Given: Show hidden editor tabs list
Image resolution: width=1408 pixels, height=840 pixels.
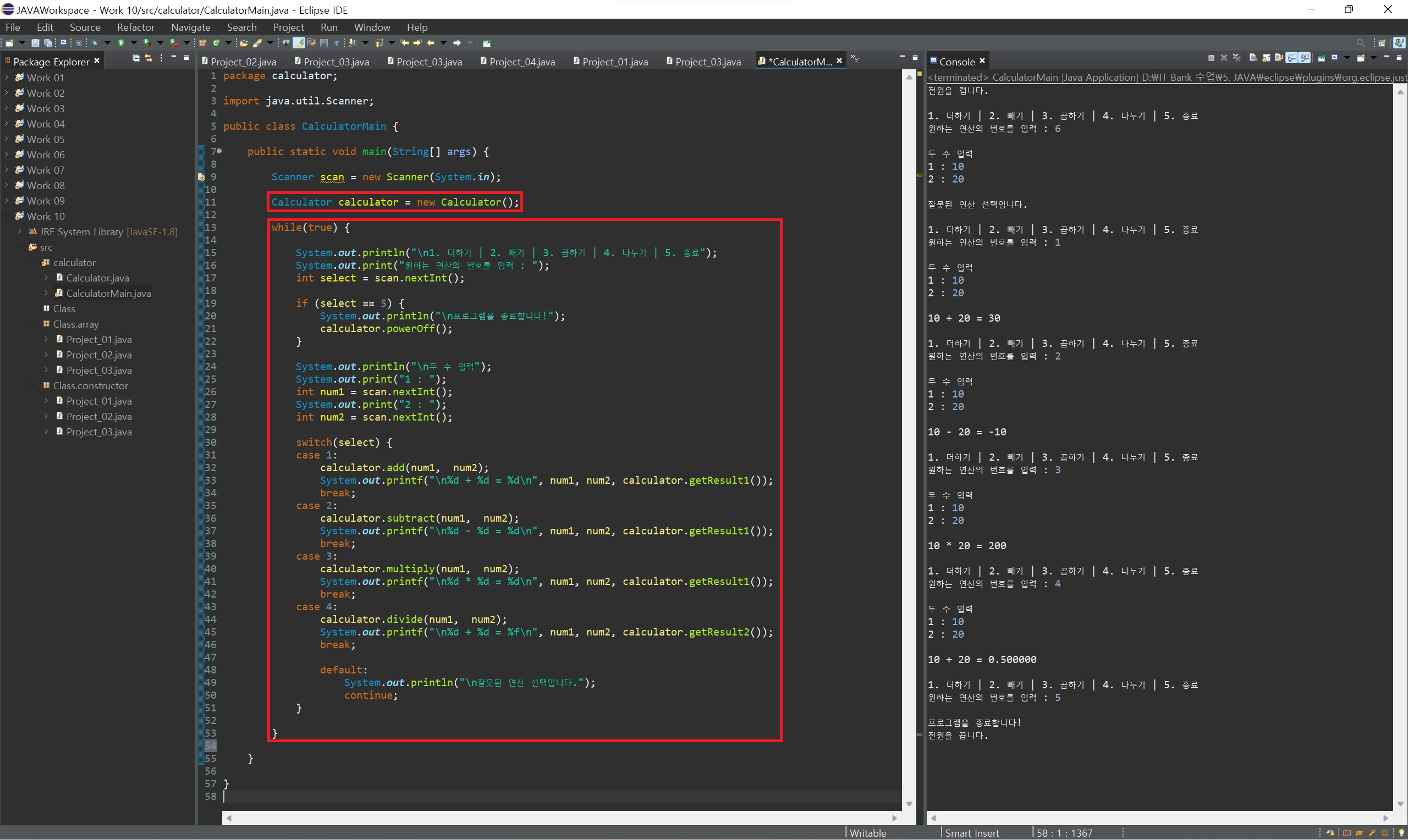Looking at the screenshot, I should pyautogui.click(x=856, y=59).
